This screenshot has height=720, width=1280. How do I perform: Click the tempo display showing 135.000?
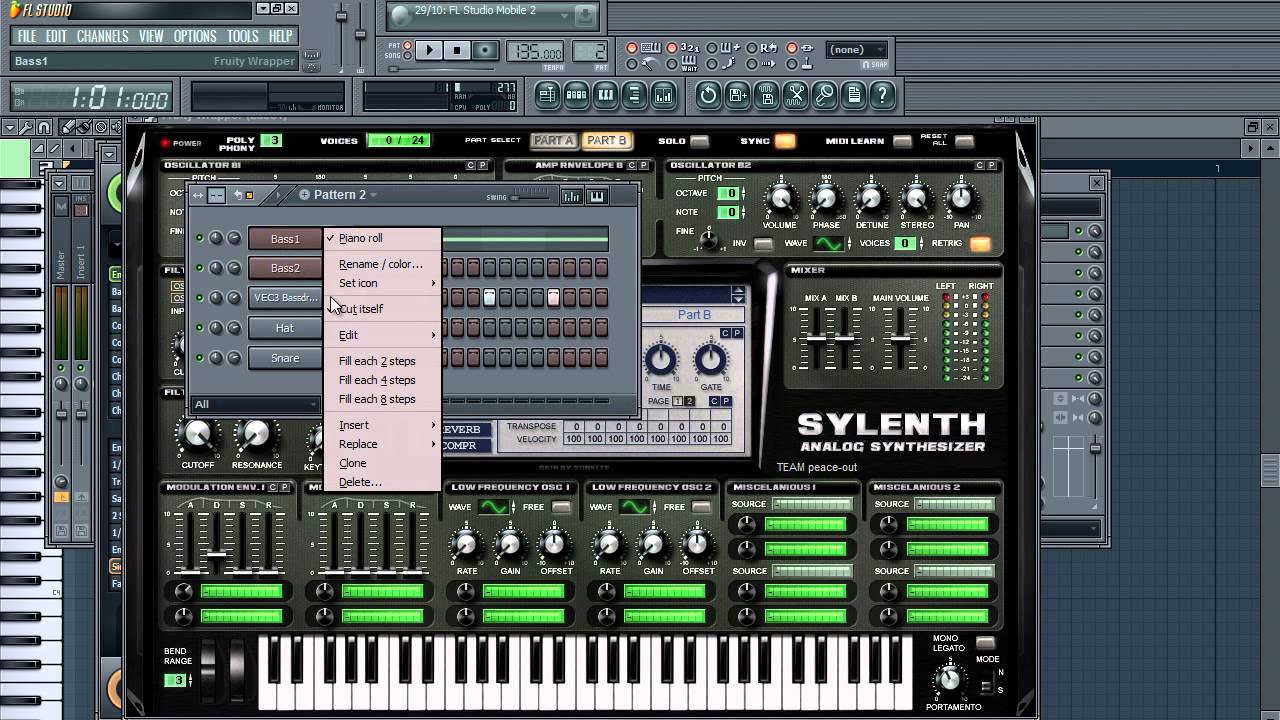click(x=534, y=50)
